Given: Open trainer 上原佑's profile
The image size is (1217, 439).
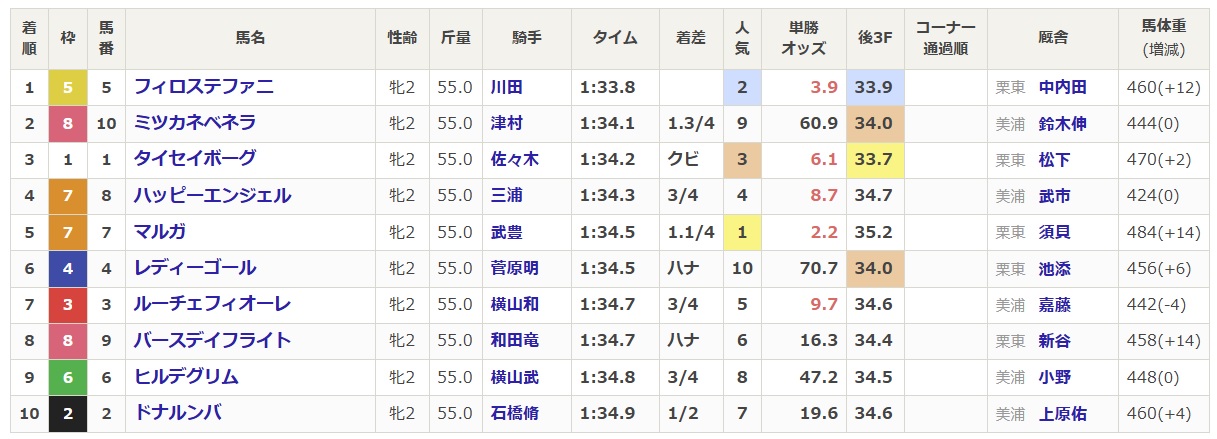Looking at the screenshot, I should 1062,413.
